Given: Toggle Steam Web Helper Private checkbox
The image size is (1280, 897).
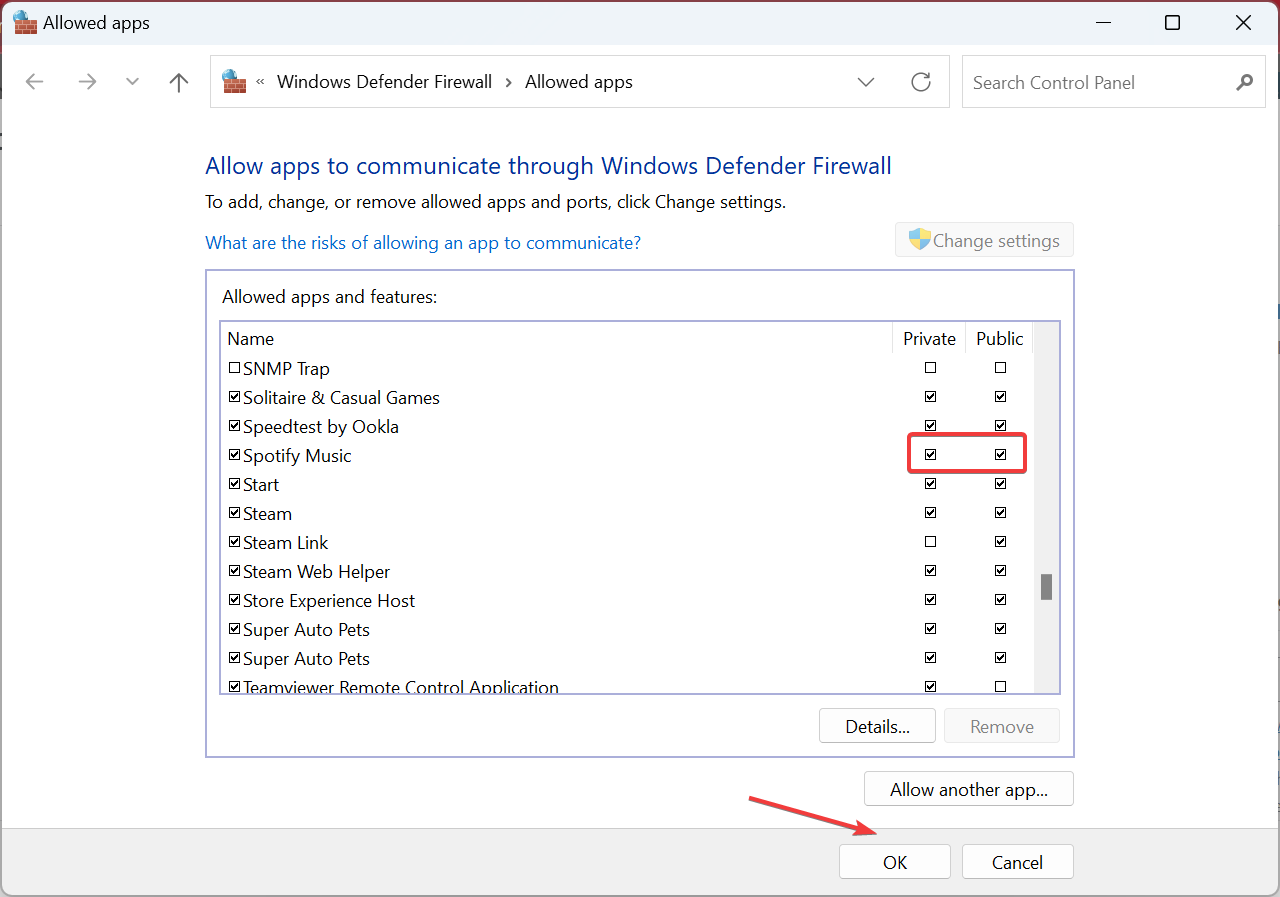Looking at the screenshot, I should [x=931, y=571].
